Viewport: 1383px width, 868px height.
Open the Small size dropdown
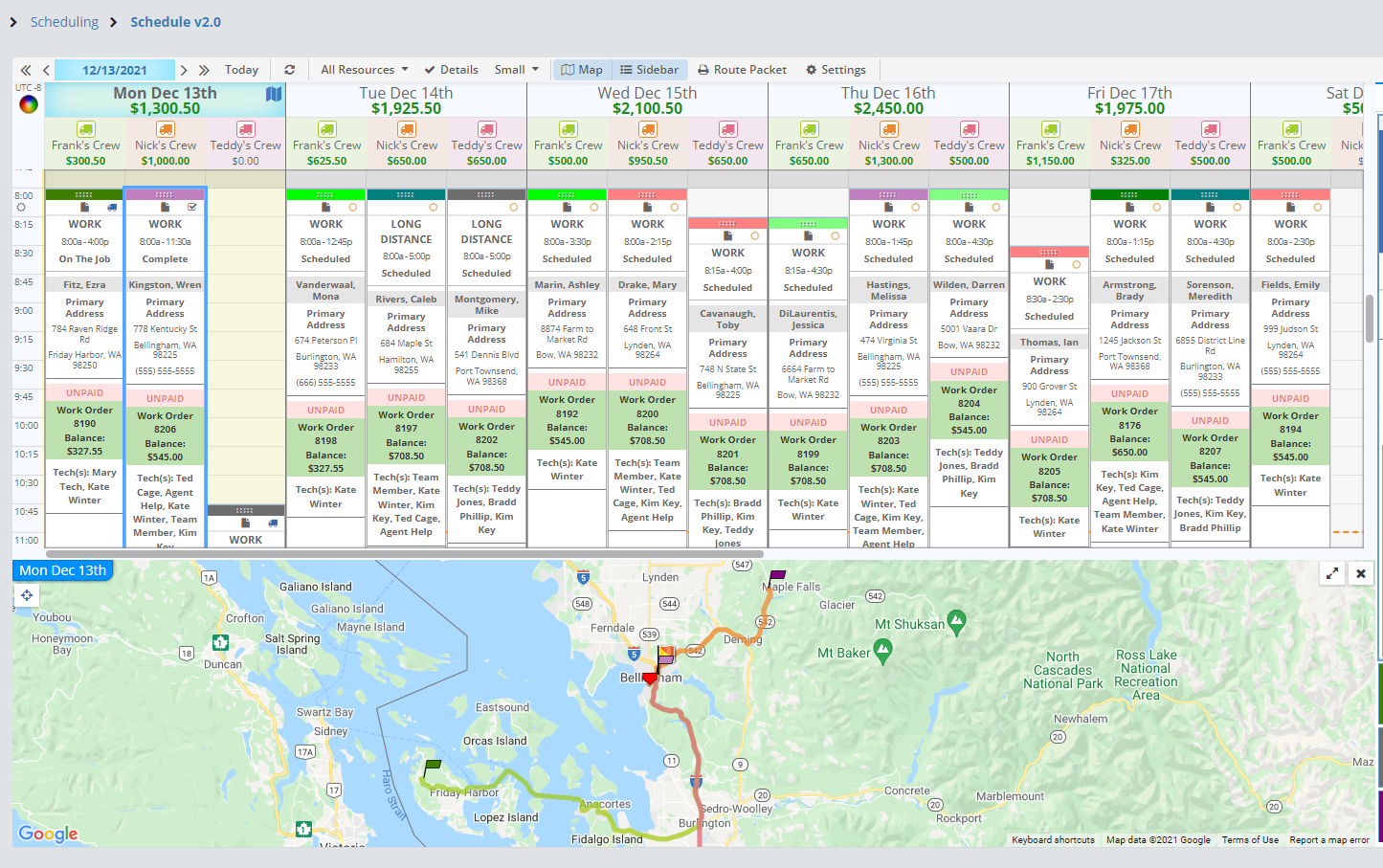[516, 70]
